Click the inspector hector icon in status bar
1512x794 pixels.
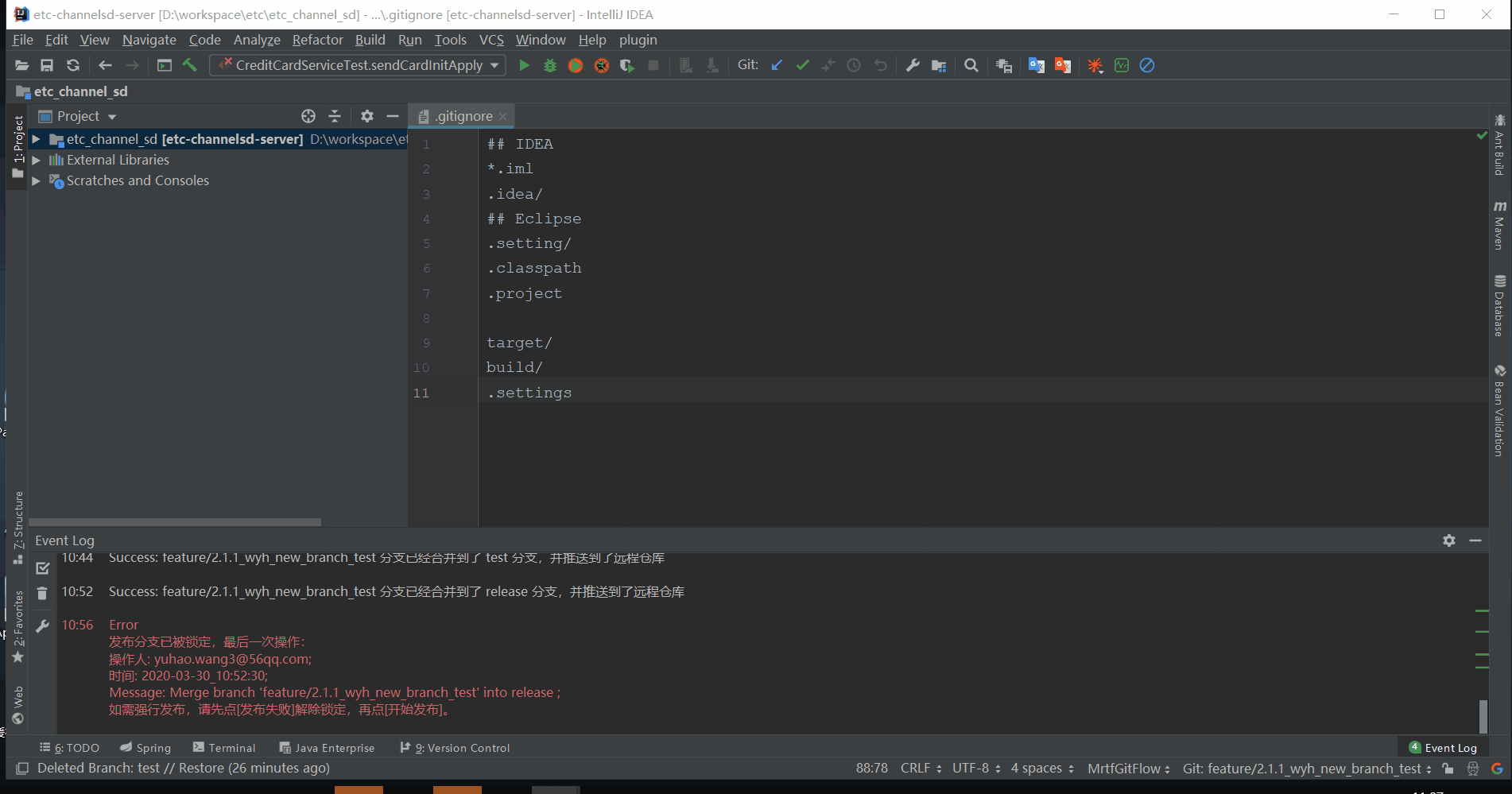pos(1473,769)
